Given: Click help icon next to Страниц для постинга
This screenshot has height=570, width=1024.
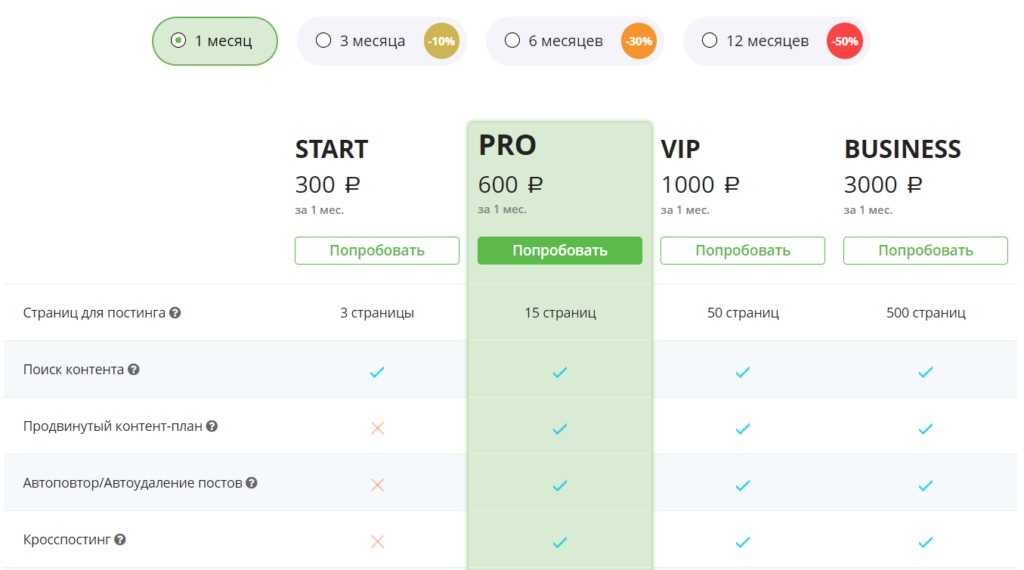Looking at the screenshot, I should (x=175, y=313).
